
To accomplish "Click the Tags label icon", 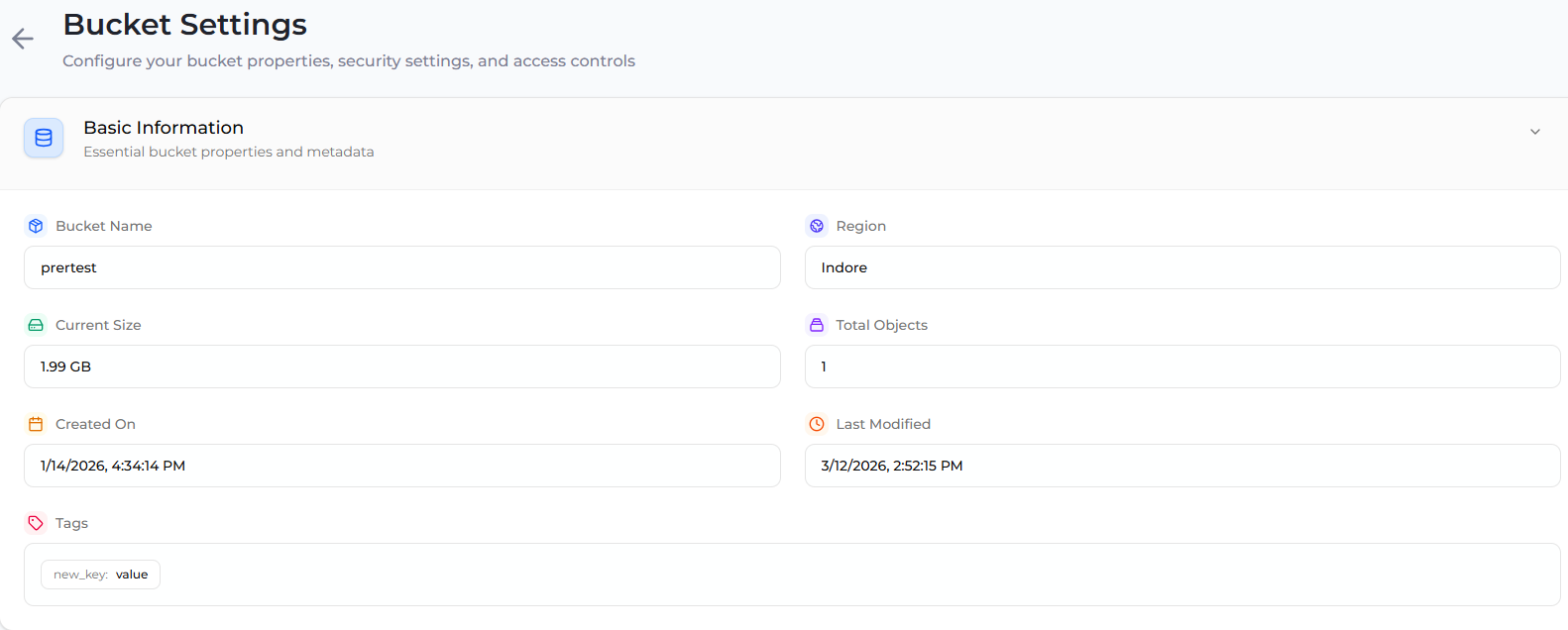I will (x=36, y=523).
